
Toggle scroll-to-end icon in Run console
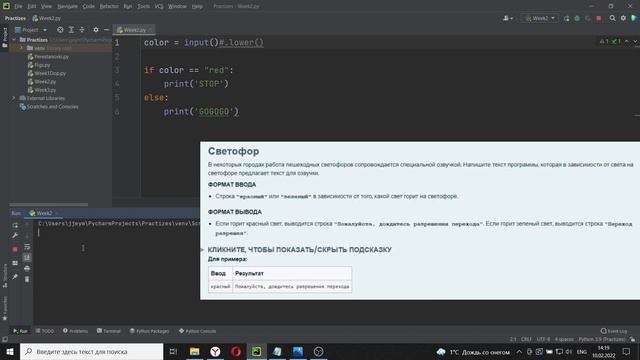click(27, 257)
